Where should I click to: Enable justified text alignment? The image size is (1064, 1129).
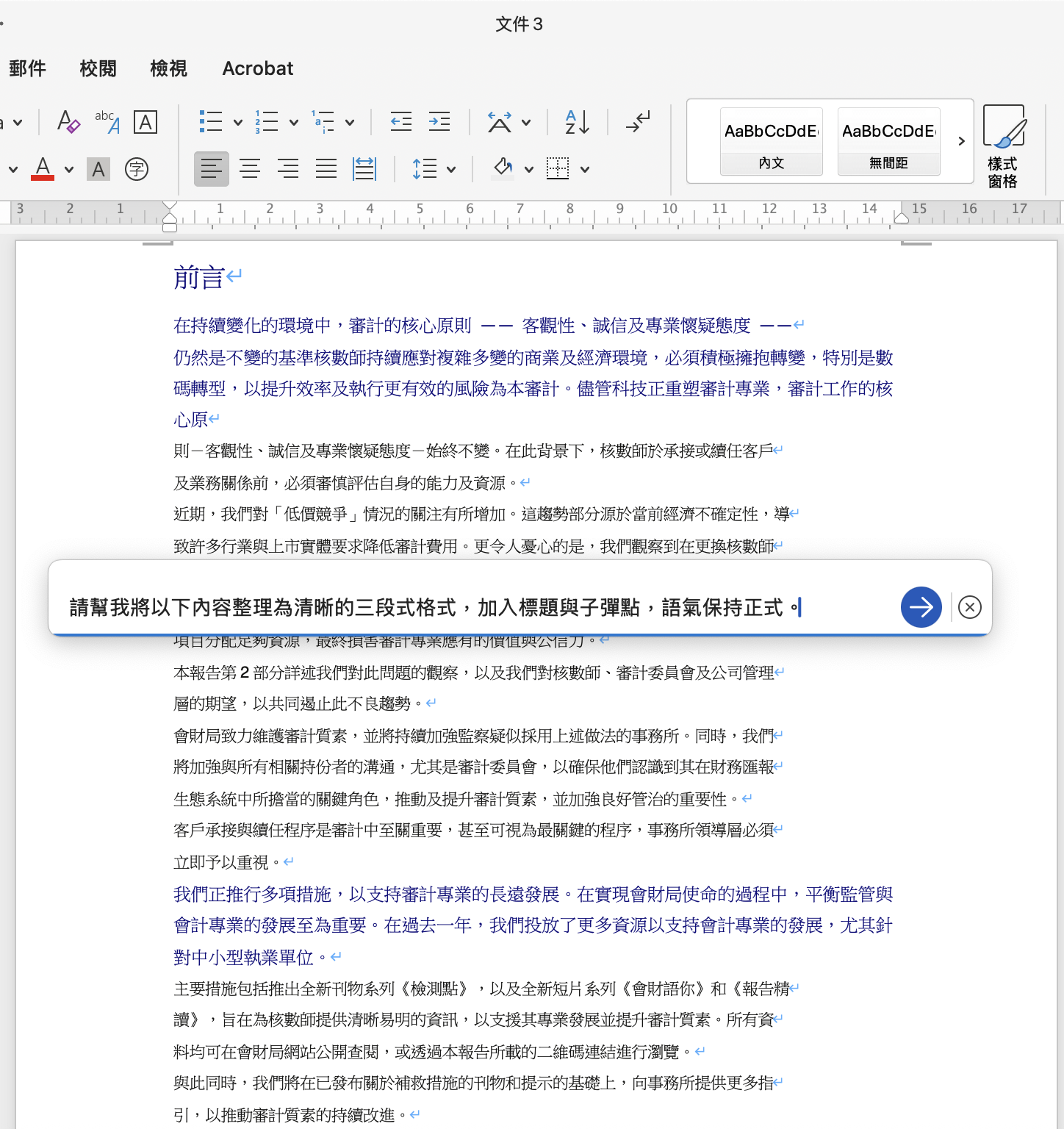[326, 169]
